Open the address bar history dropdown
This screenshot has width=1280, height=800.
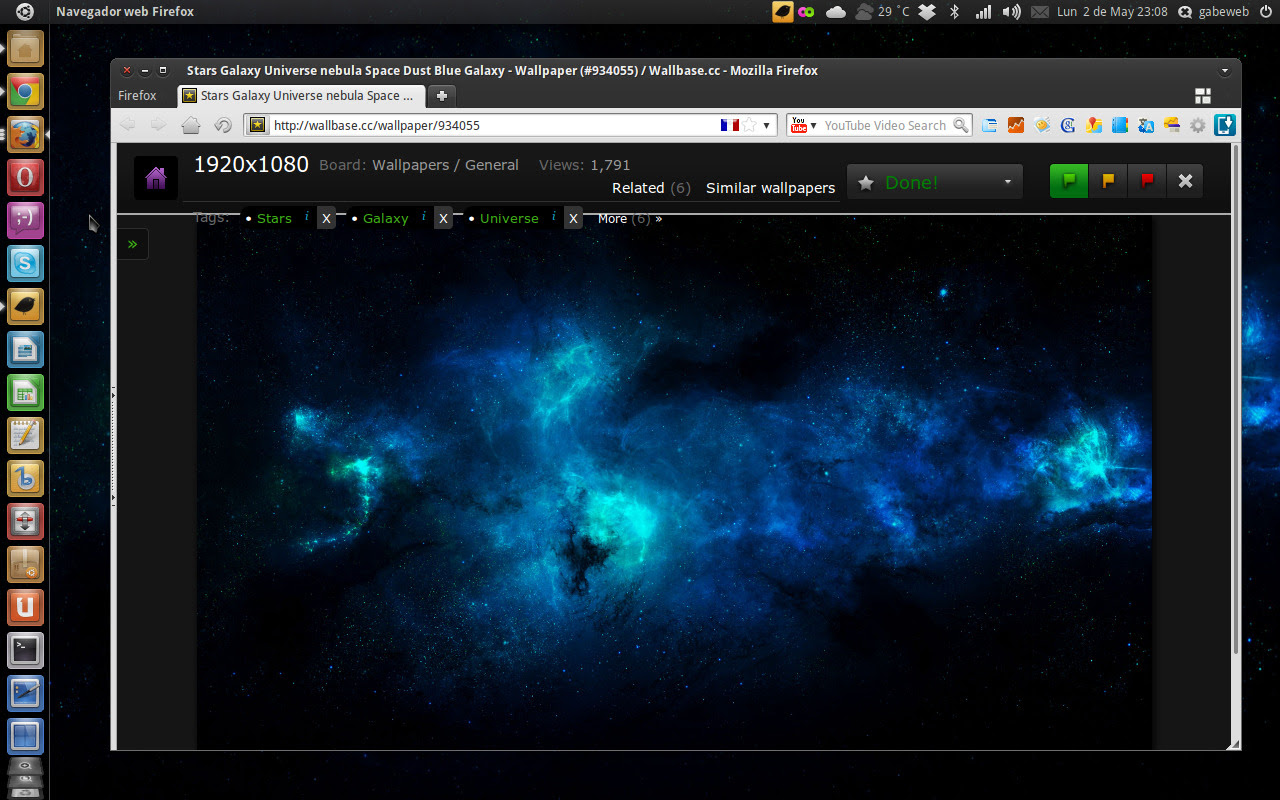767,125
